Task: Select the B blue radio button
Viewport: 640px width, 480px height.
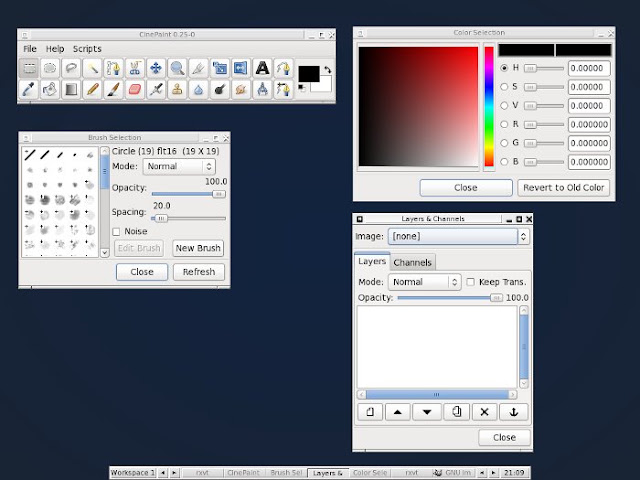Action: (x=504, y=162)
